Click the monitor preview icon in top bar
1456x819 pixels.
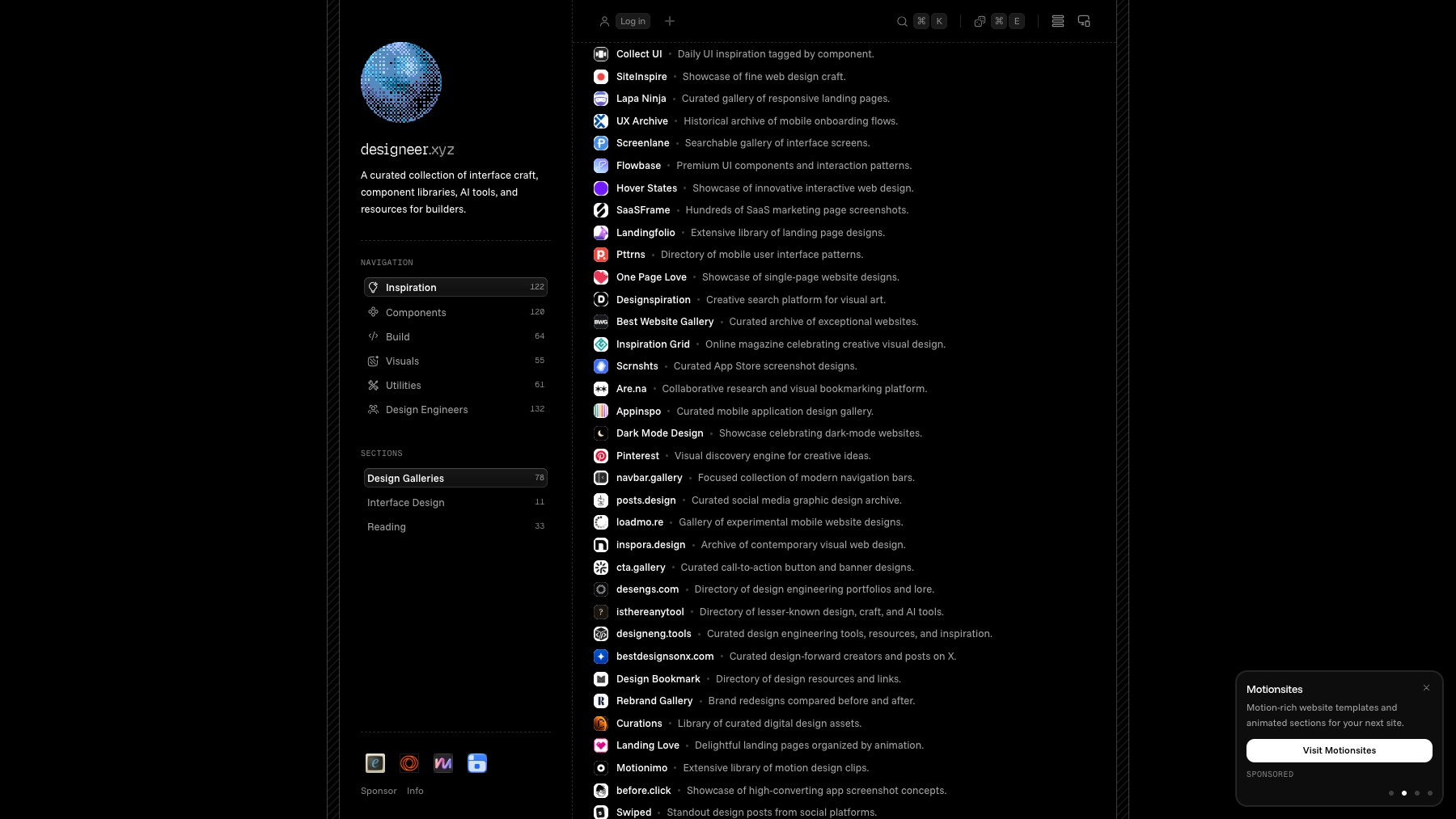(1084, 21)
